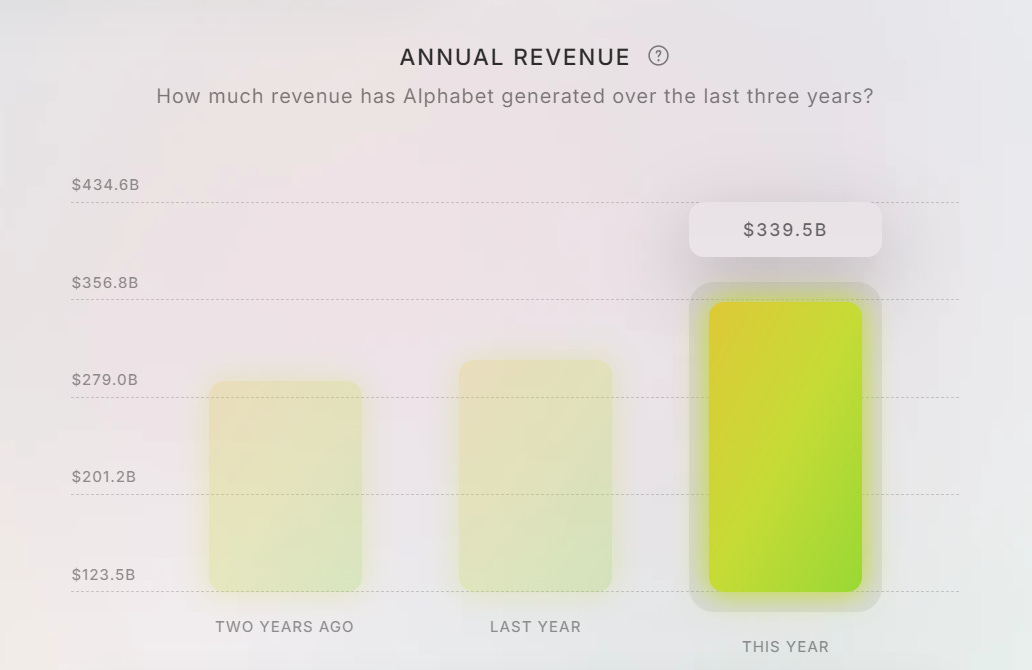
Task: Select the highlighted This Year revenue bar
Action: (x=785, y=447)
